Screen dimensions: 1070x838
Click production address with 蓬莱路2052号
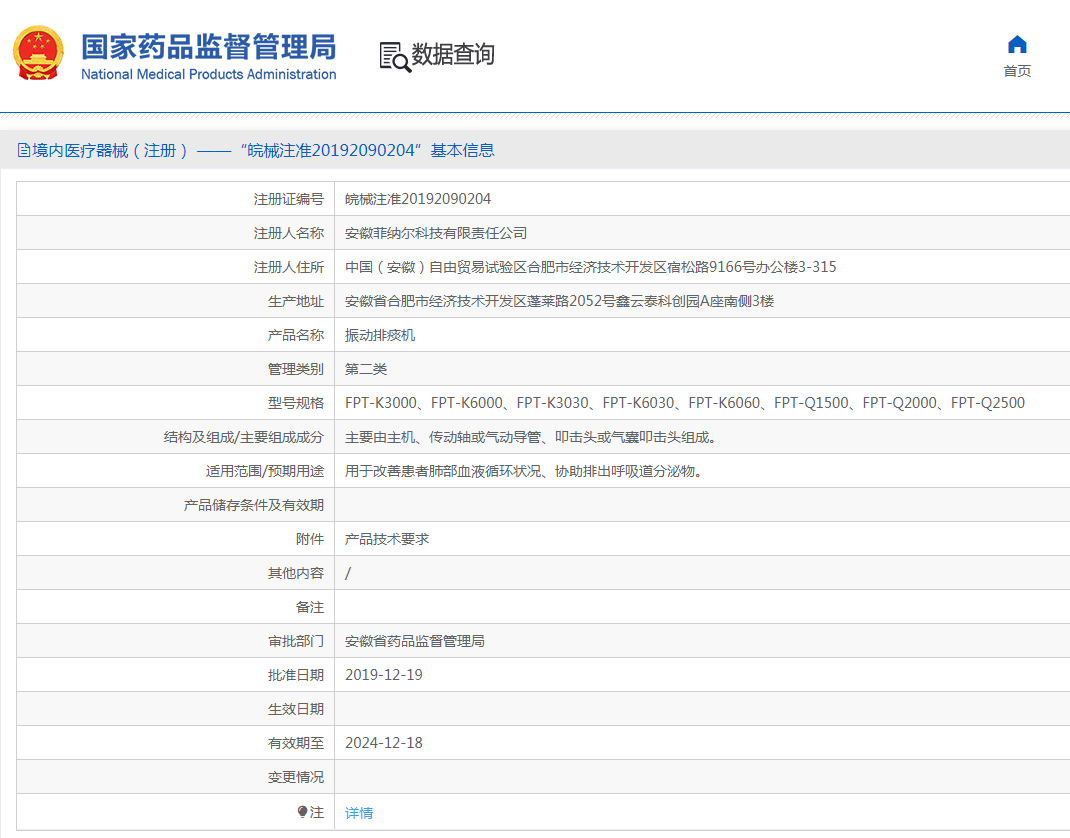(x=560, y=301)
